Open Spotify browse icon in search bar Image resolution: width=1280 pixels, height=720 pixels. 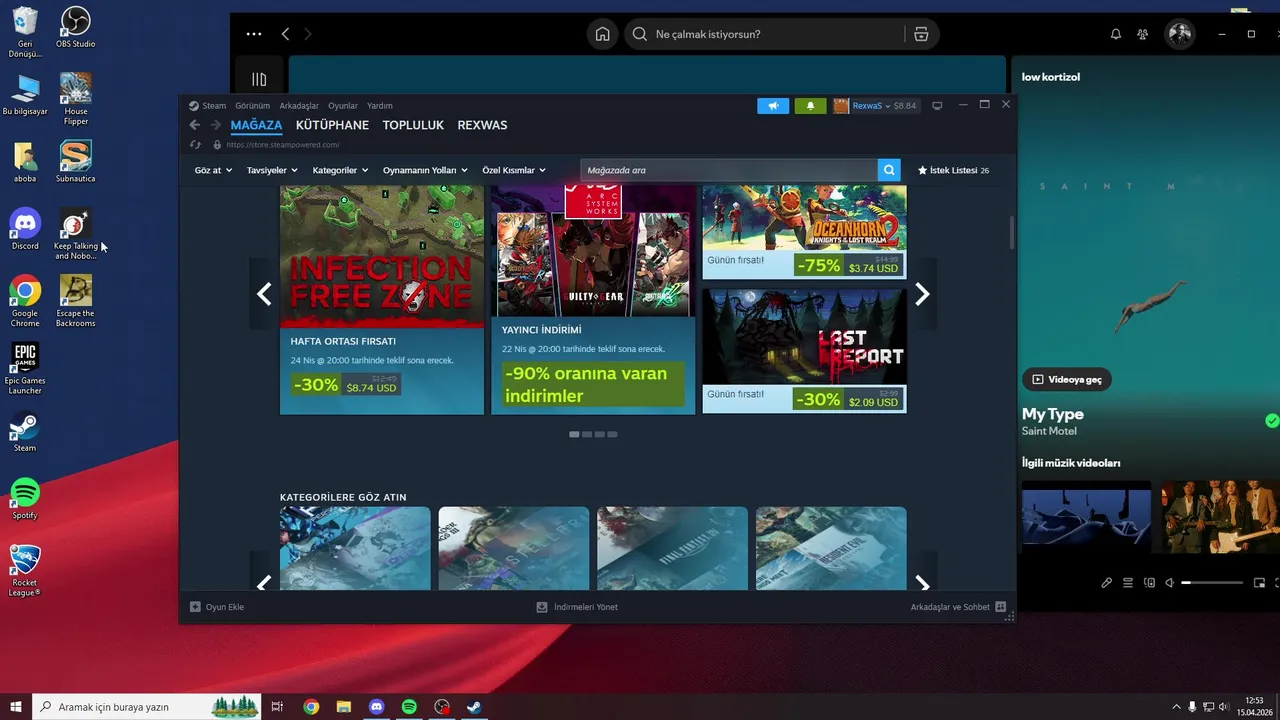point(921,34)
